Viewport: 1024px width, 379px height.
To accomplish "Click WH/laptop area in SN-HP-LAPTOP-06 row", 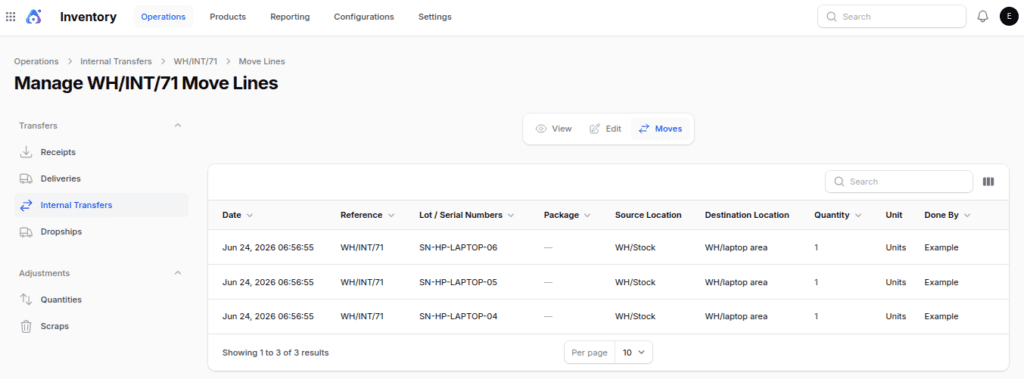I will click(x=736, y=248).
